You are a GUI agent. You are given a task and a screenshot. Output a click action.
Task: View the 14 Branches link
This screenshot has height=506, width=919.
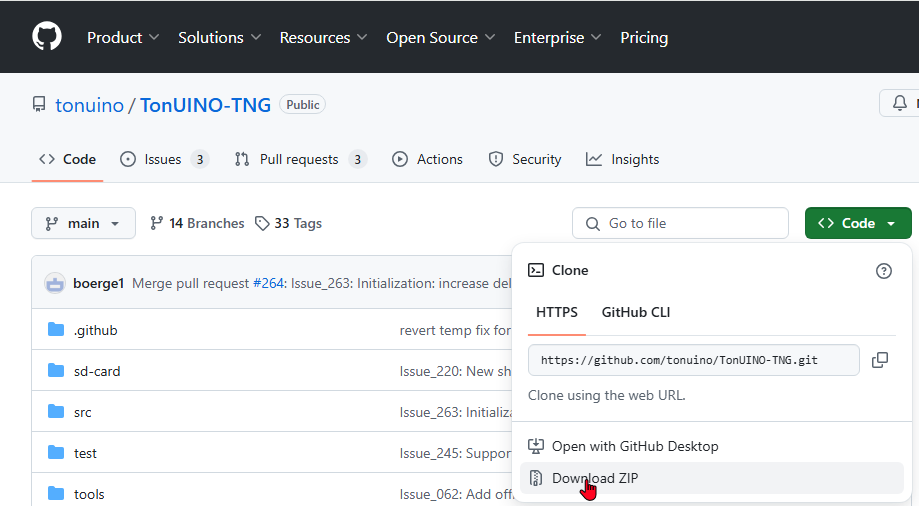[197, 223]
